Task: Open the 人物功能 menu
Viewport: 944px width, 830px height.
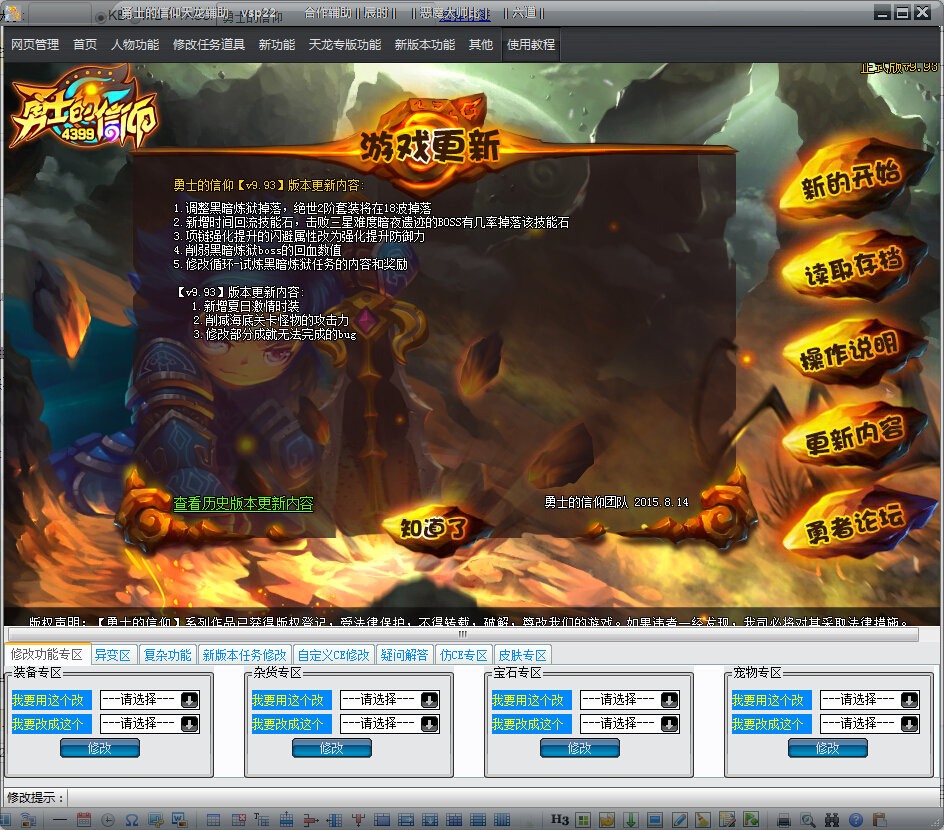Action: [134, 44]
